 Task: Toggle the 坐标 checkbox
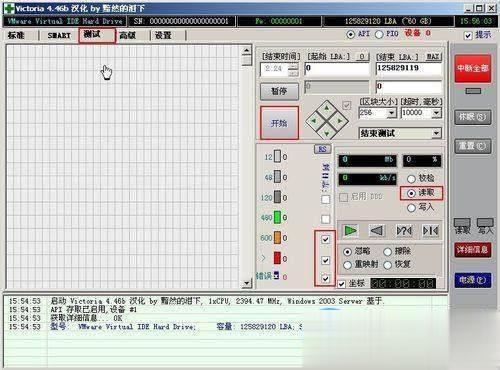click(341, 284)
